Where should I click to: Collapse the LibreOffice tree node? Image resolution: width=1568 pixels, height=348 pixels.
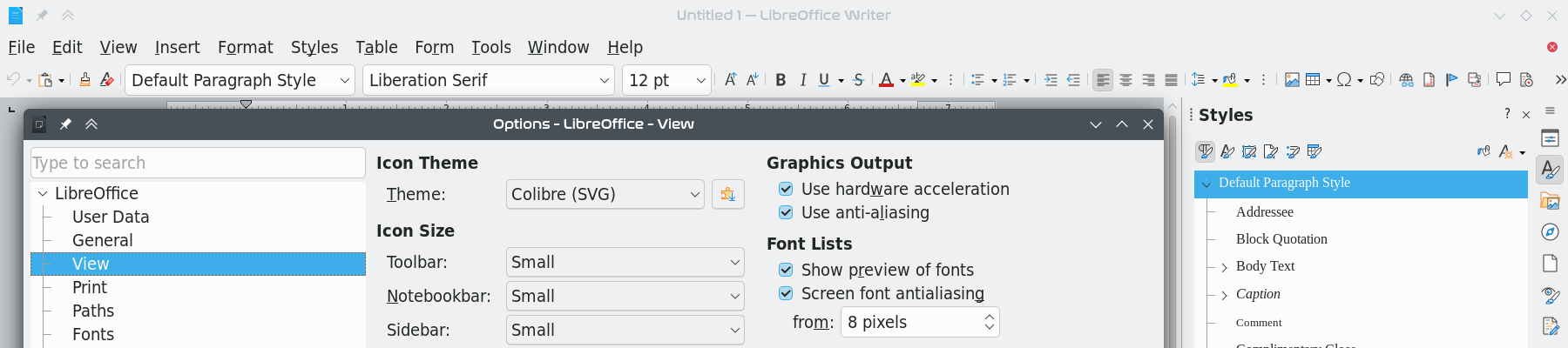[x=43, y=193]
